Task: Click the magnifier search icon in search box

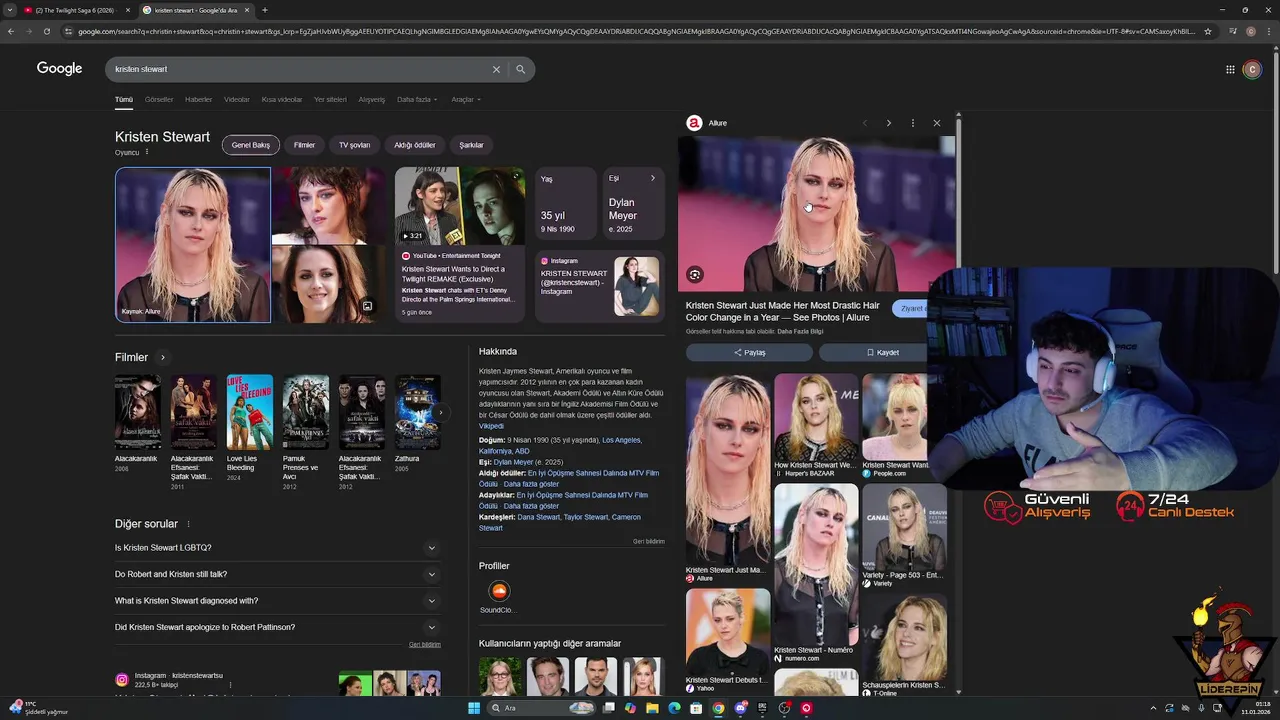Action: [x=520, y=69]
